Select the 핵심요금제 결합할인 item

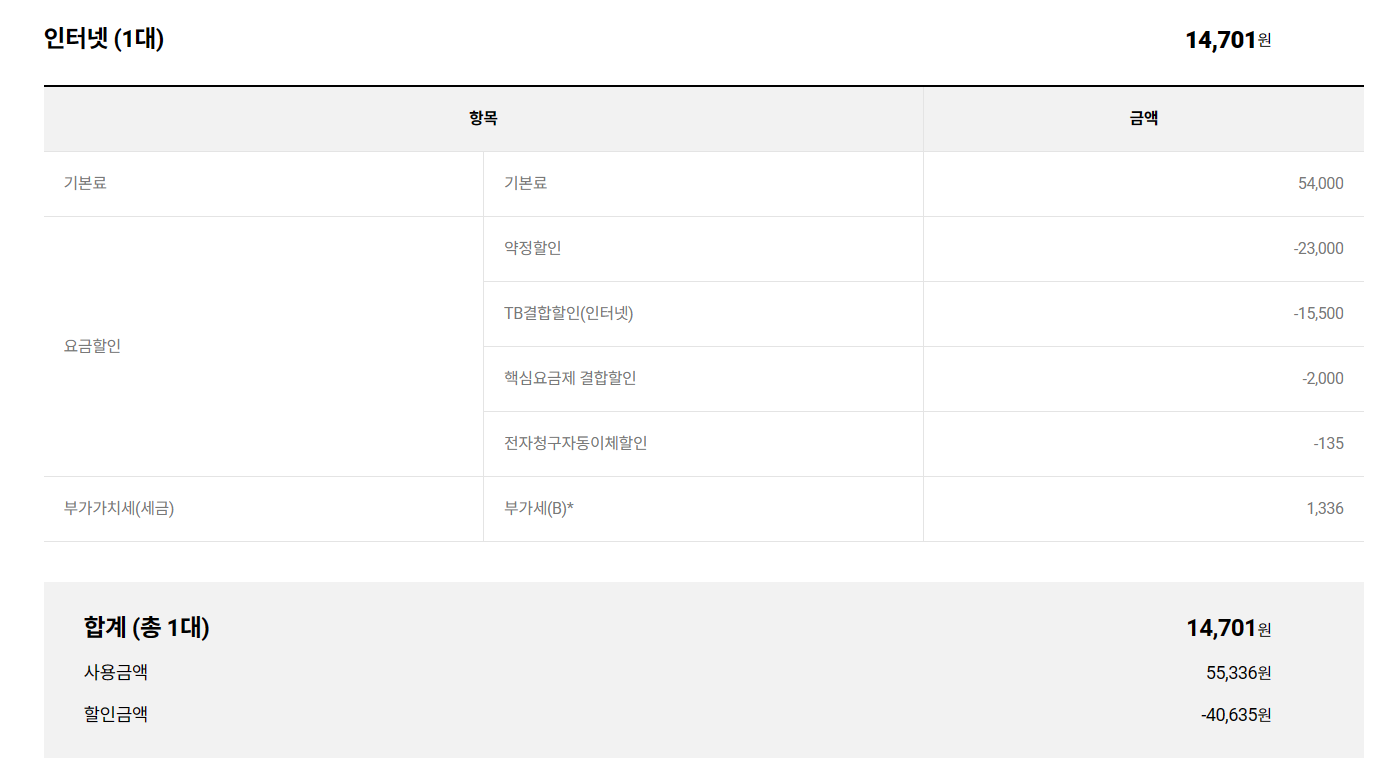(x=570, y=378)
